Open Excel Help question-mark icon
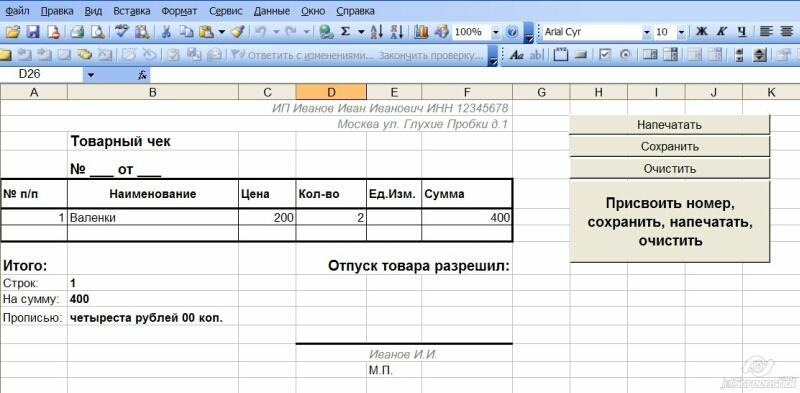Image resolution: width=800 pixels, height=393 pixels. pyautogui.click(x=512, y=32)
